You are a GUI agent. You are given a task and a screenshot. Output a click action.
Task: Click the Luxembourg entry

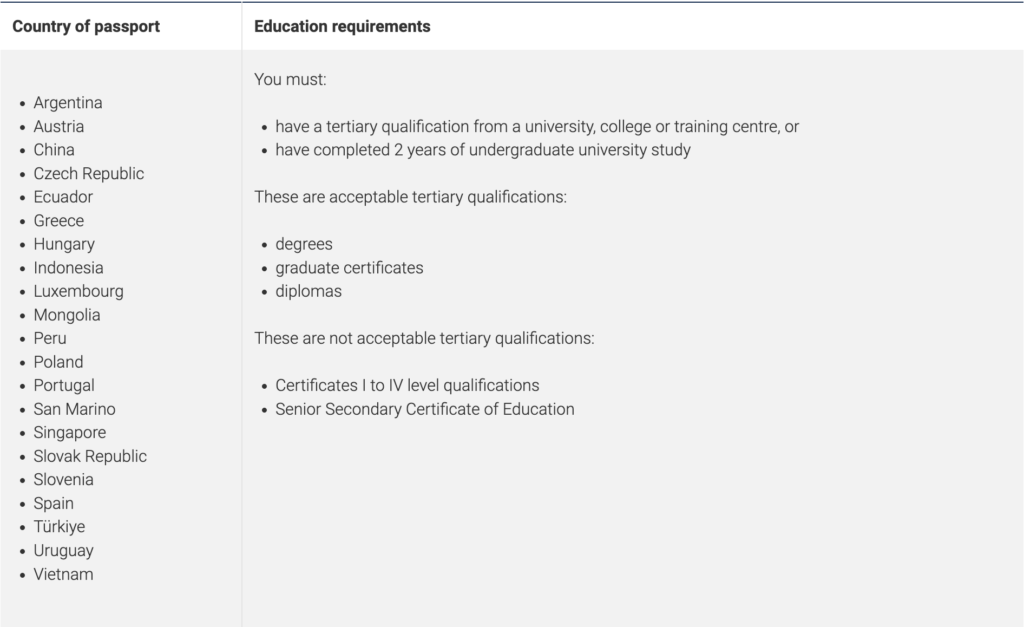tap(78, 291)
